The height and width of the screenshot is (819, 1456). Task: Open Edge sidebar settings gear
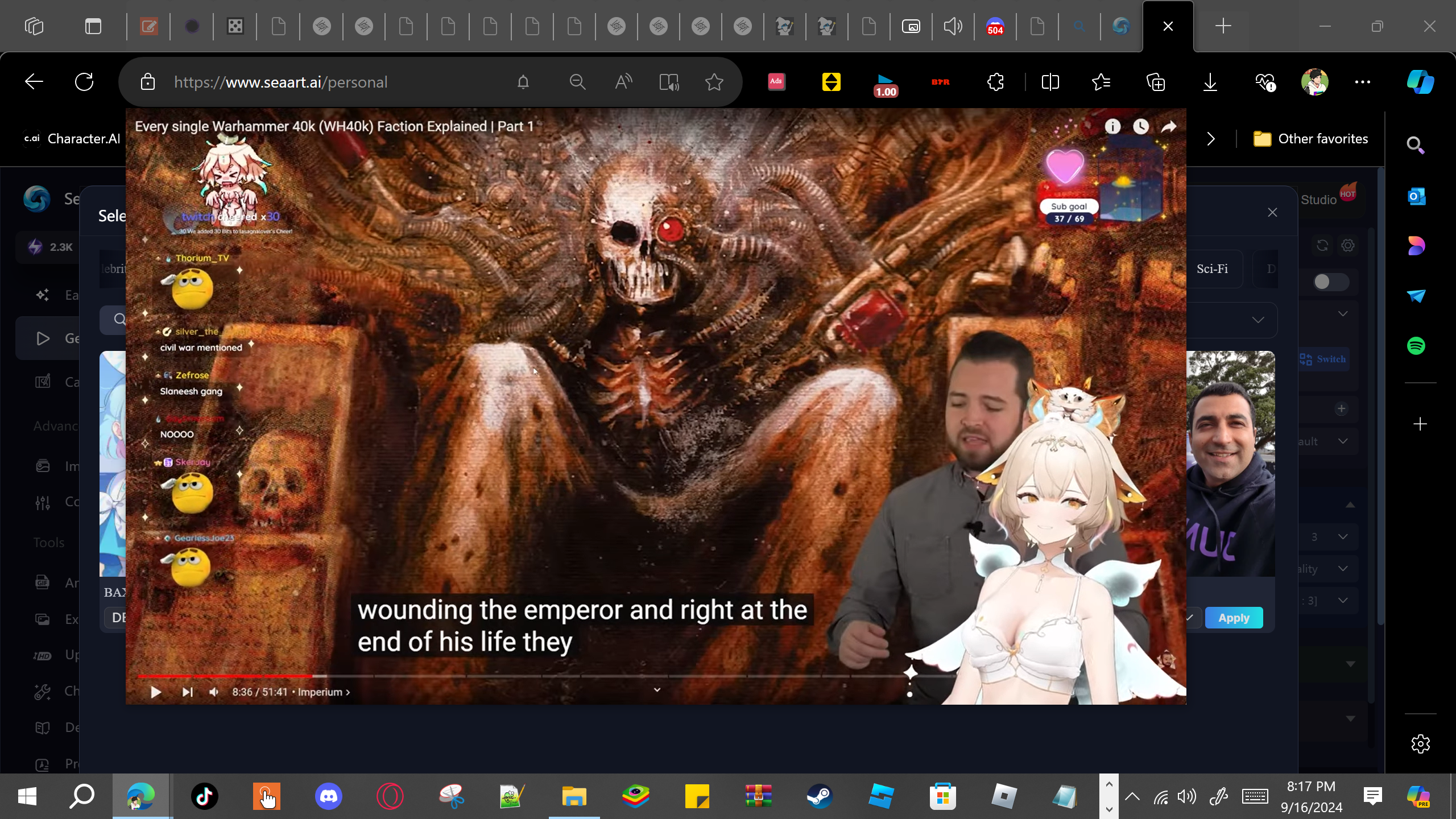tap(1420, 744)
